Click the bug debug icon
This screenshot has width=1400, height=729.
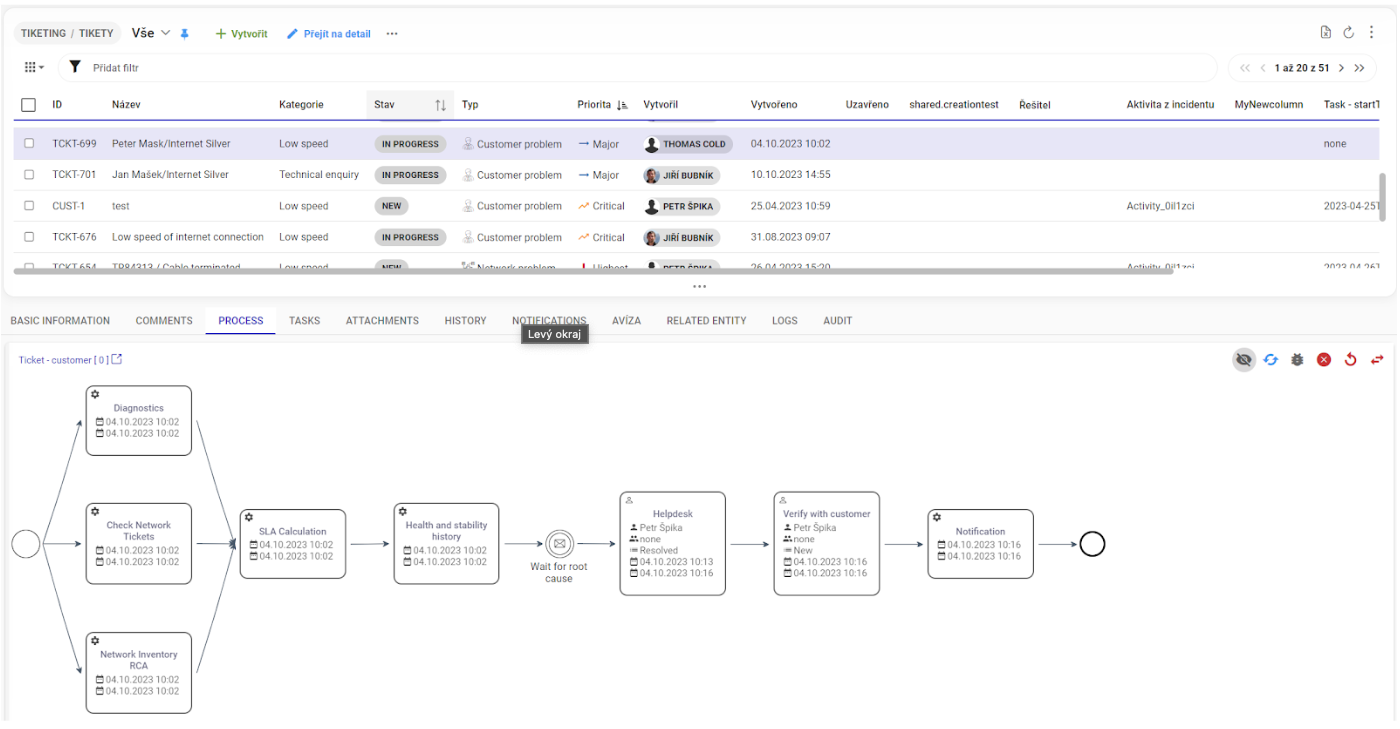click(1297, 360)
